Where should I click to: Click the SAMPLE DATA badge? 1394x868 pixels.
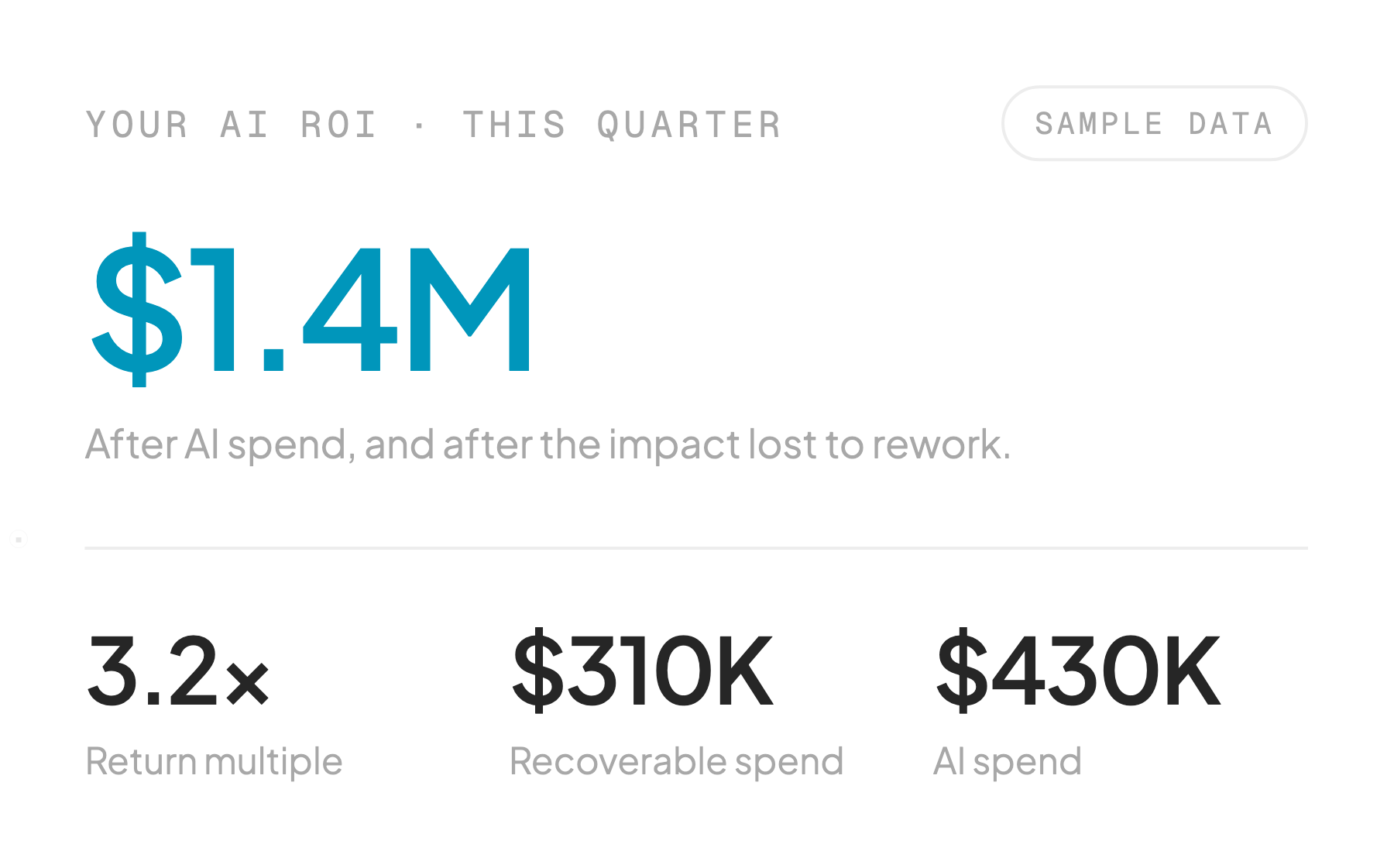click(1154, 124)
